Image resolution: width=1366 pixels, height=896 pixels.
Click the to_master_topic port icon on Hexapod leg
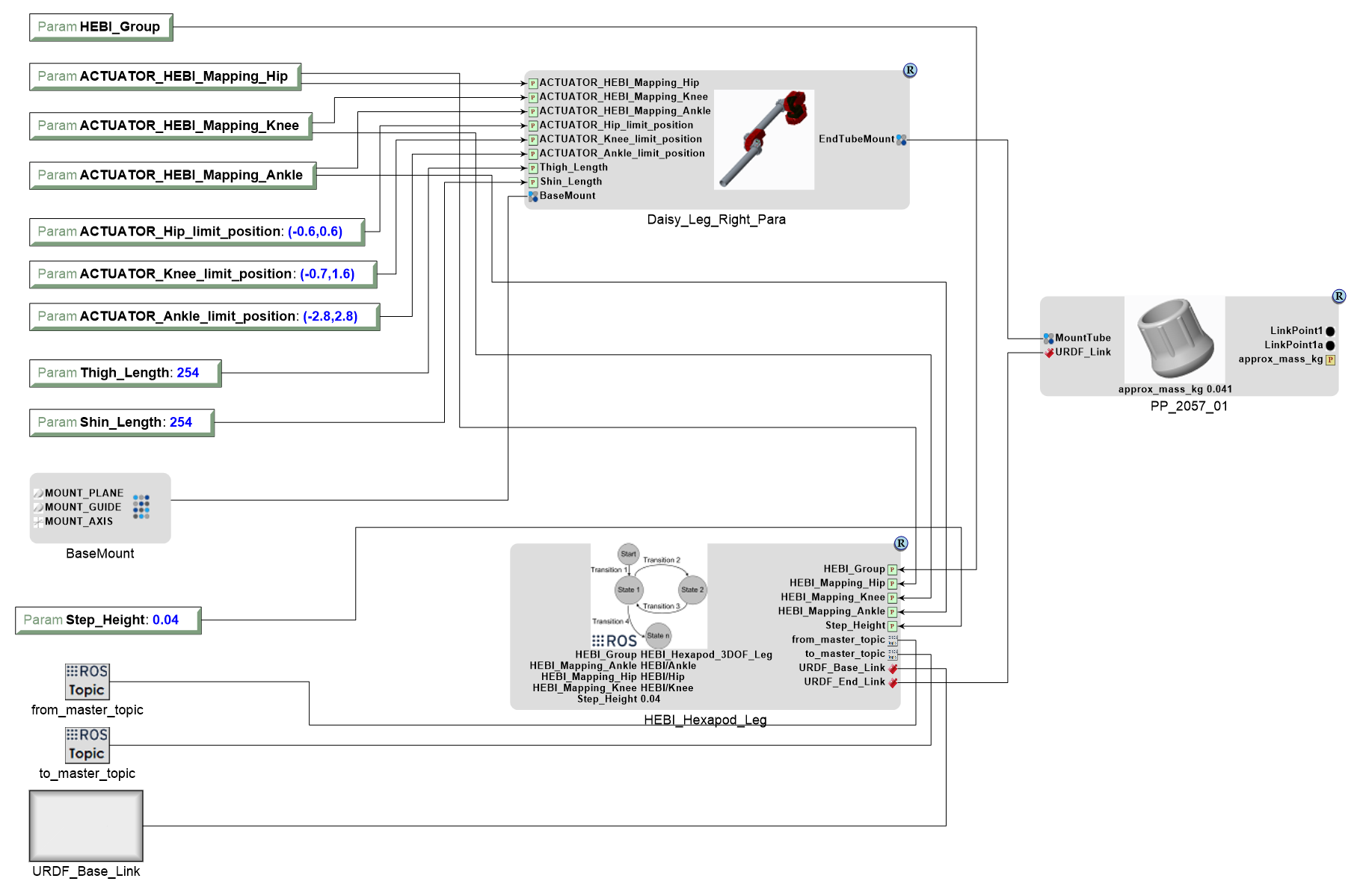click(893, 655)
